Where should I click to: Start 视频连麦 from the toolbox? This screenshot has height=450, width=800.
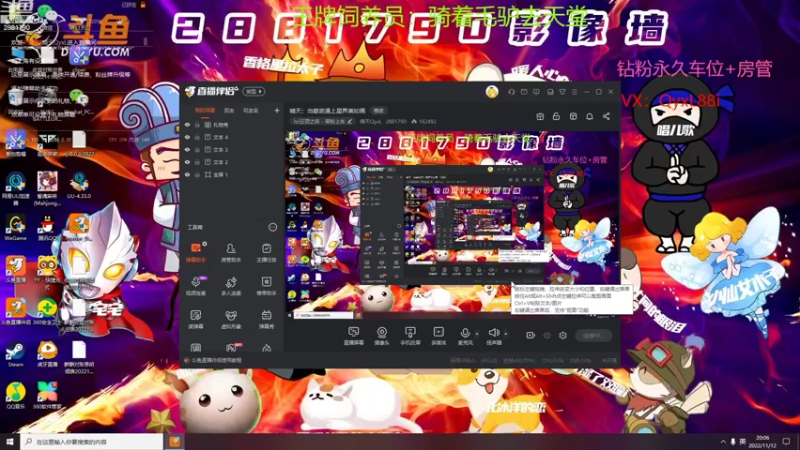(x=195, y=286)
